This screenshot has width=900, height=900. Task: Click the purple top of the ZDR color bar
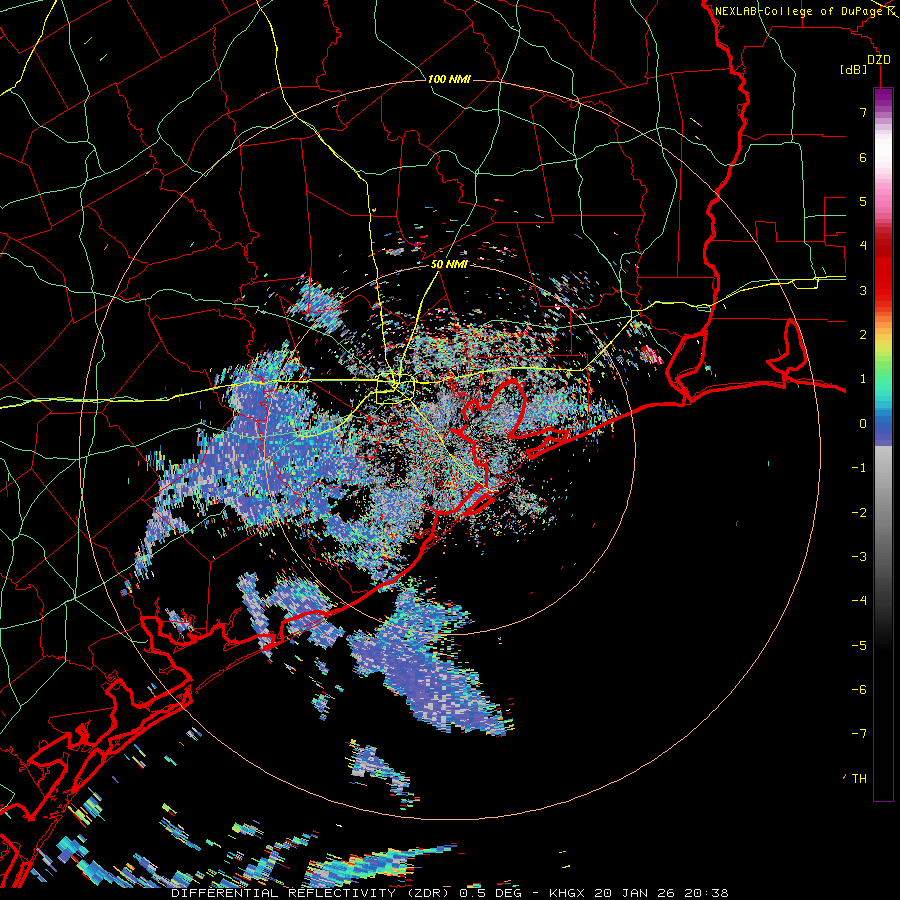[x=883, y=99]
